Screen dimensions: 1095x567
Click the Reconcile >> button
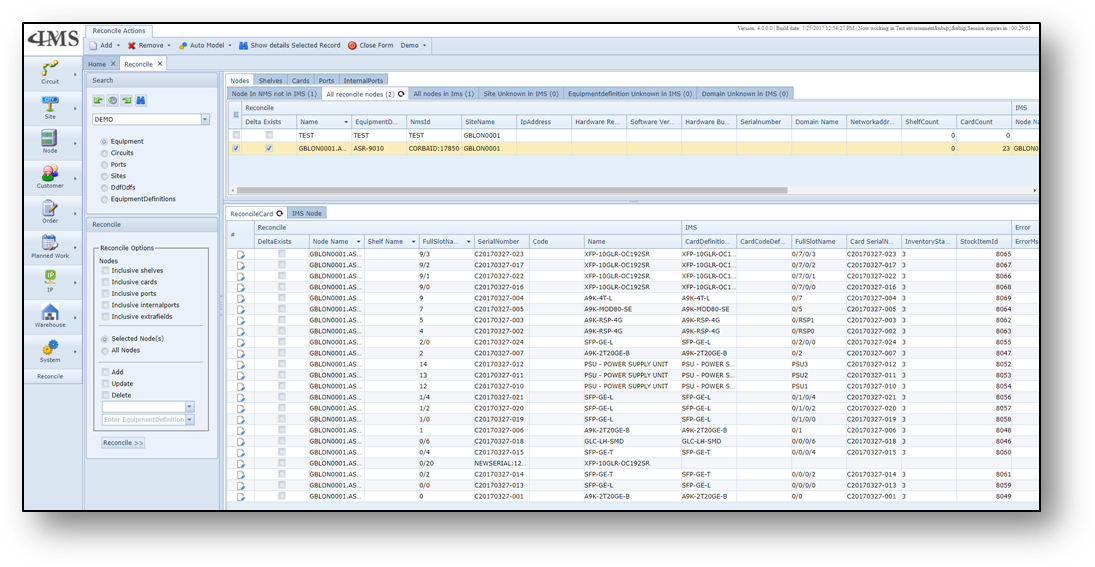(123, 442)
